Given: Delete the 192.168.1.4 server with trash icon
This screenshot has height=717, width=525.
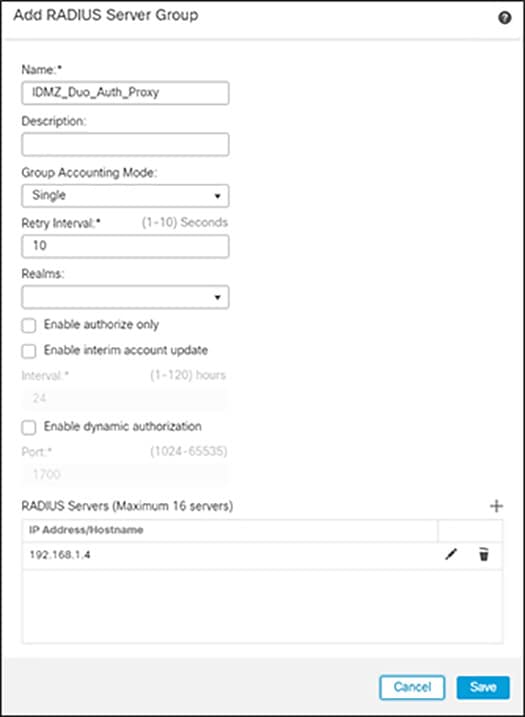Looking at the screenshot, I should click(x=484, y=555).
